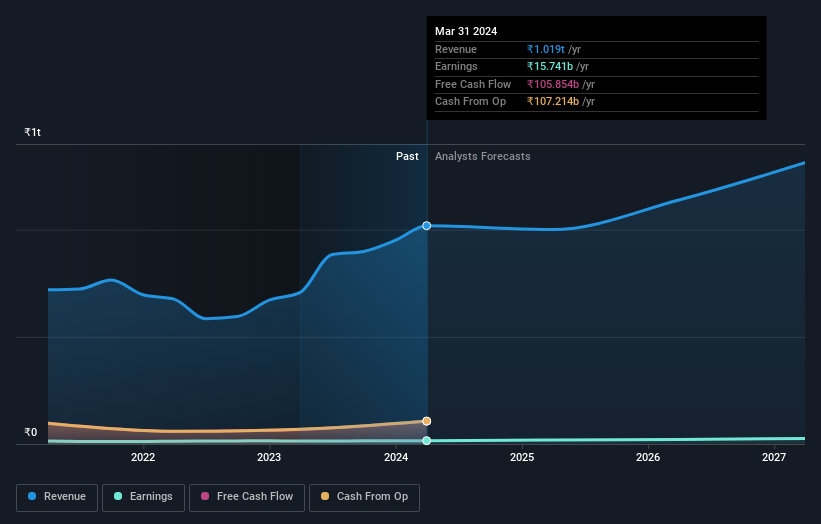
Task: Select the 2027 x-axis label
Action: (774, 457)
